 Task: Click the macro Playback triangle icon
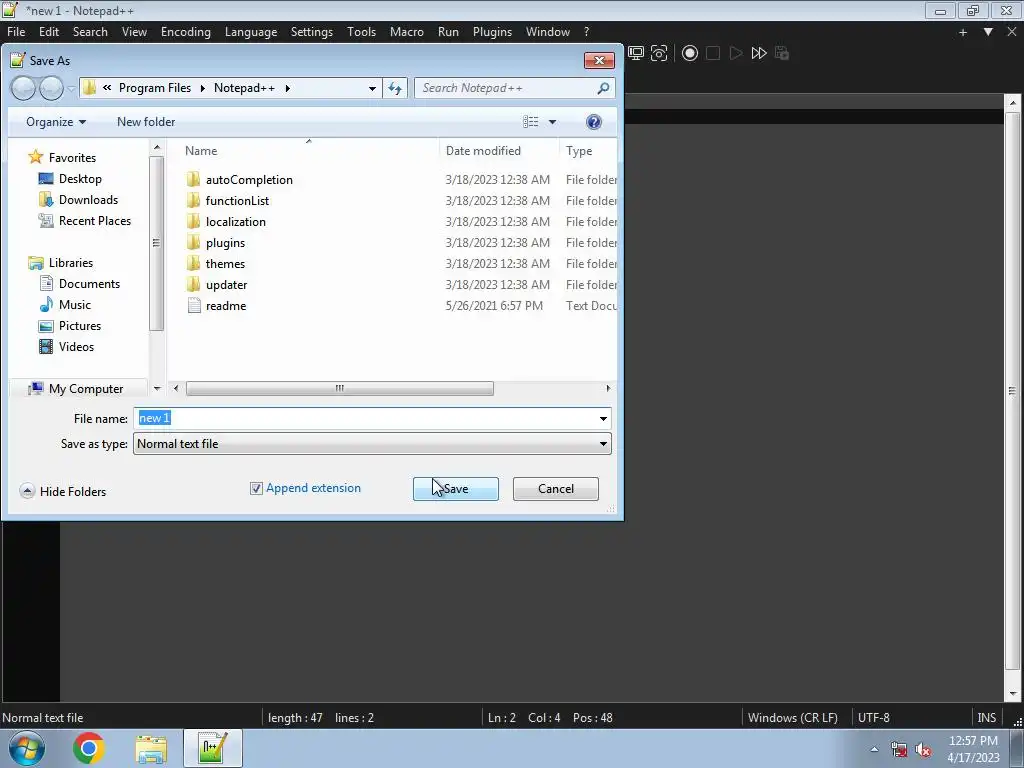click(735, 53)
